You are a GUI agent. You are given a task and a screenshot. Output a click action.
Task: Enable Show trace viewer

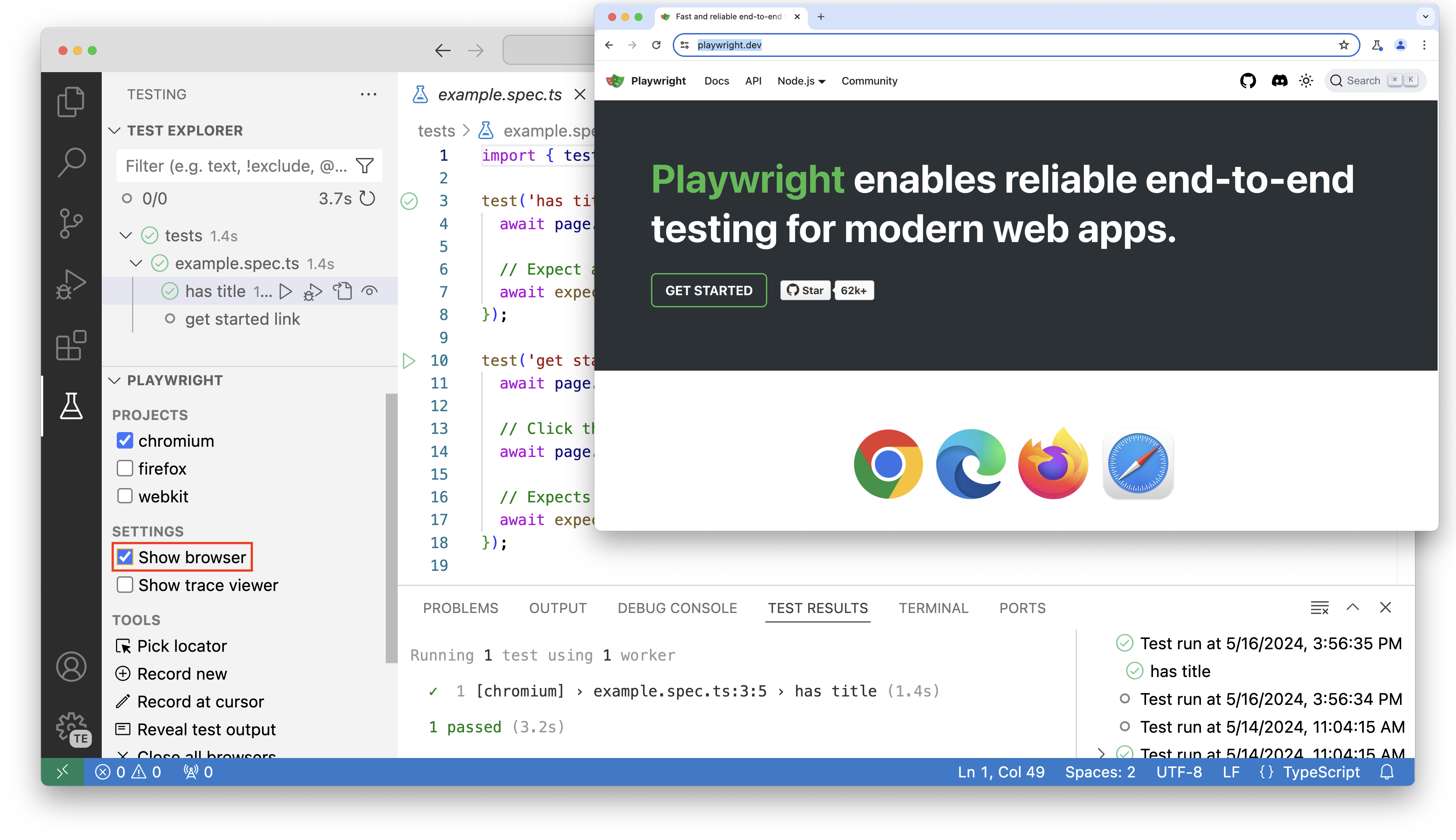point(124,585)
